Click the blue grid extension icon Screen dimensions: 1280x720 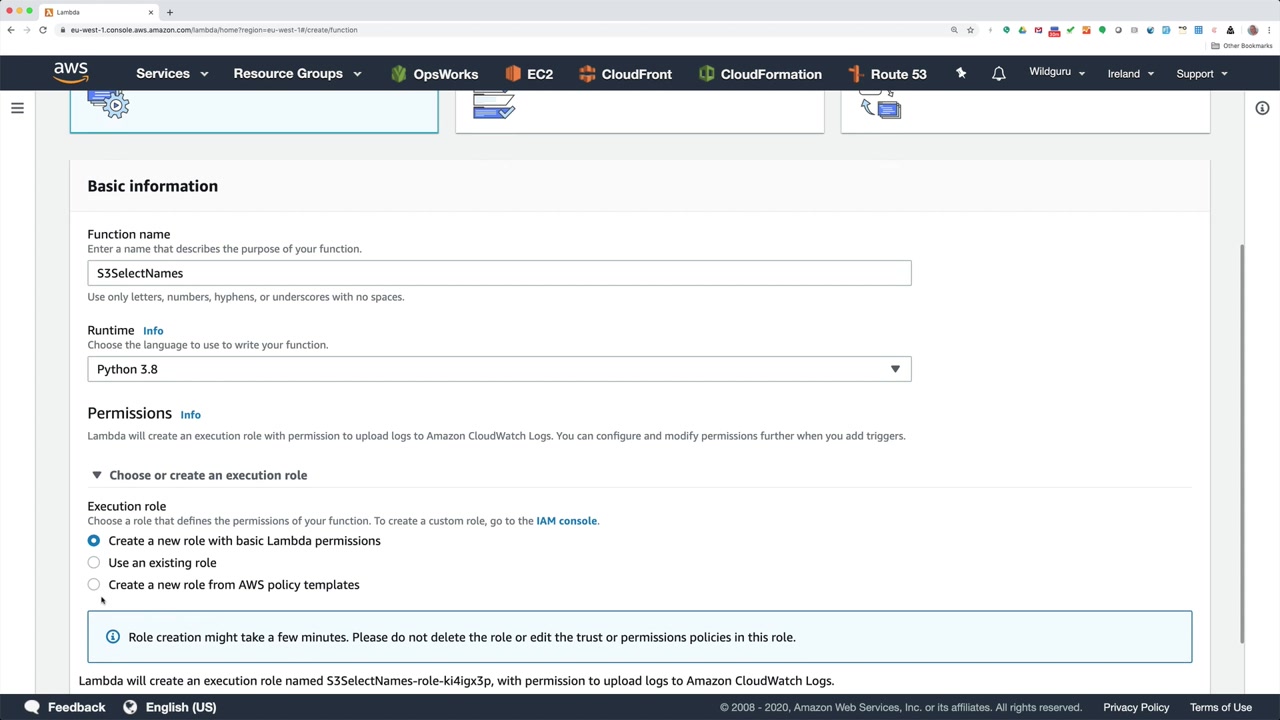(1198, 30)
